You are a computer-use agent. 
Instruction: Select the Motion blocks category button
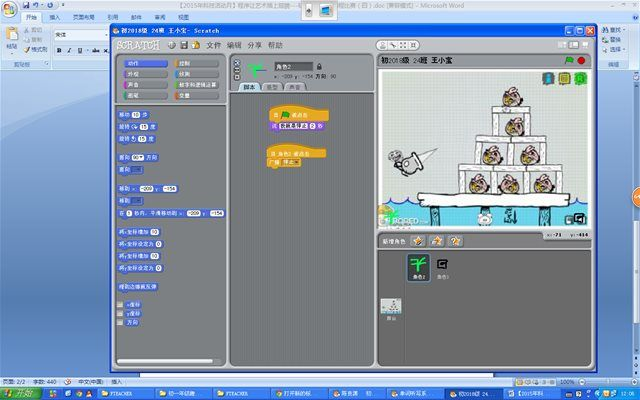[x=144, y=63]
